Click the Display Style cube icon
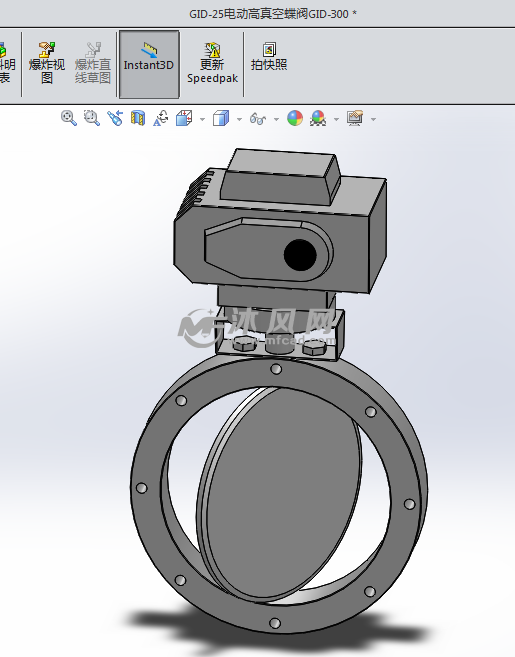This screenshot has width=515, height=657. click(x=221, y=118)
